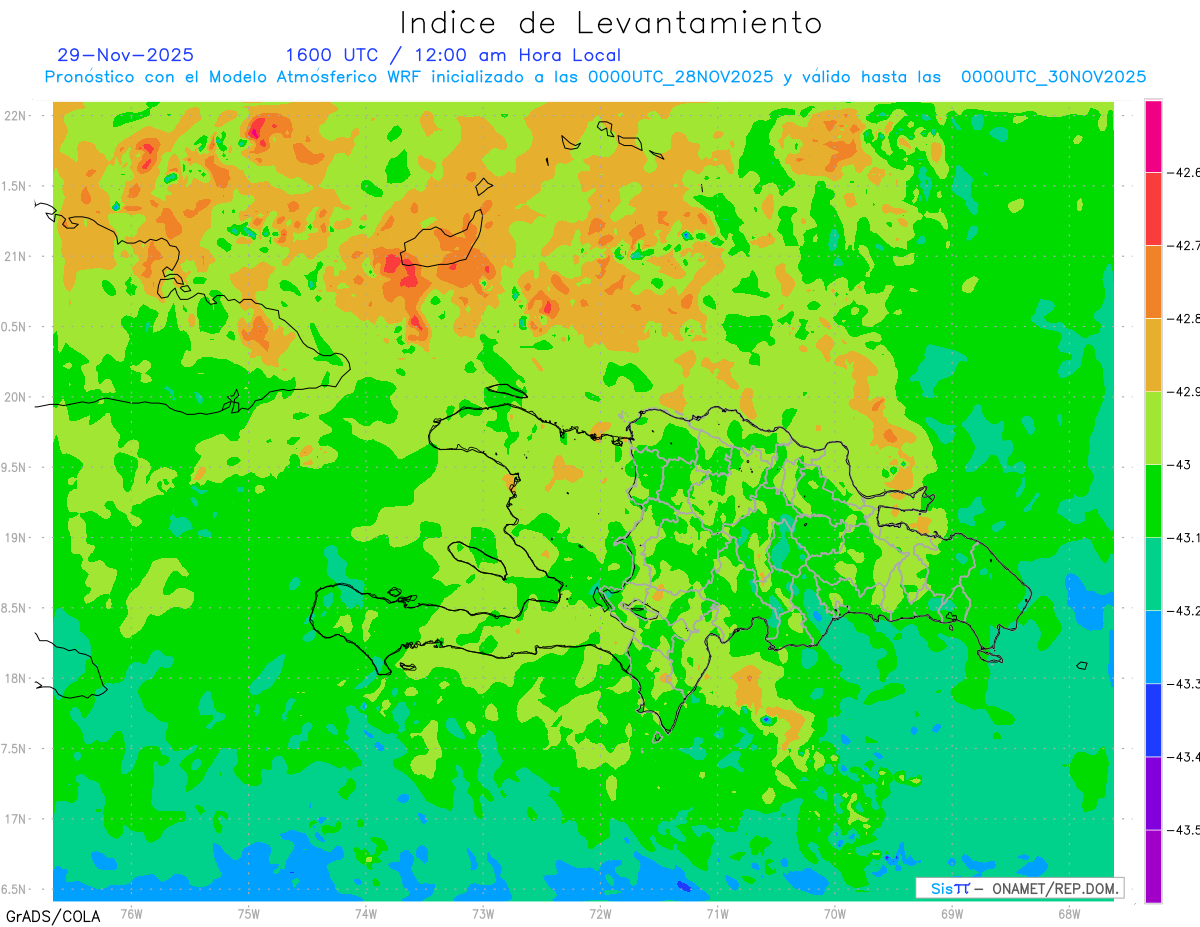Viewport: 1200px width, 927px height.
Task: Pick the purple swatch below -43.5
Action: click(x=1153, y=866)
